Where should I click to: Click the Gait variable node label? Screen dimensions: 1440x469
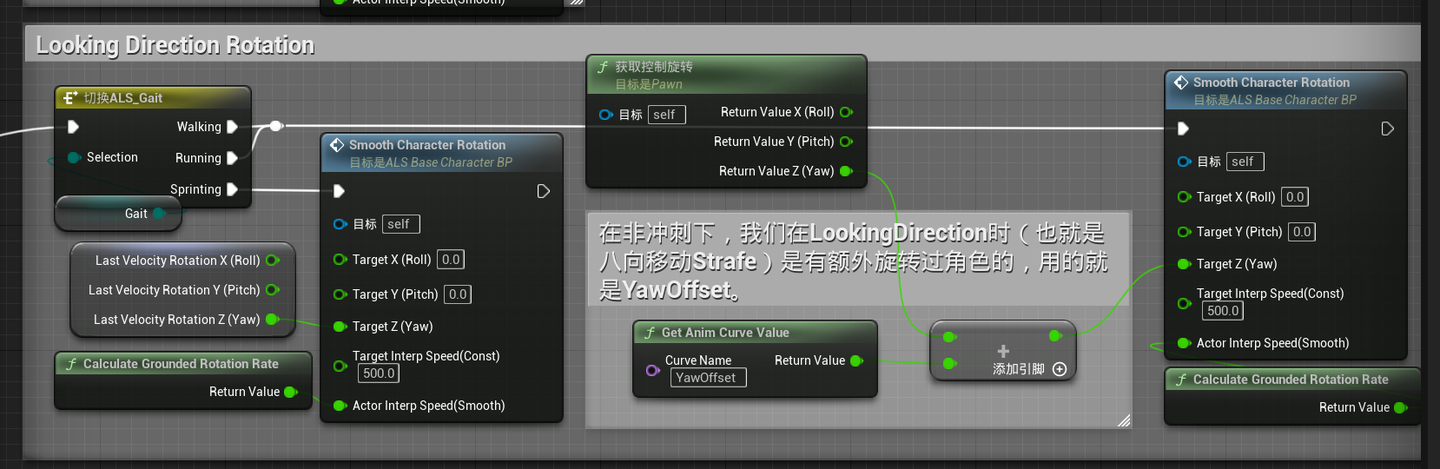(136, 213)
